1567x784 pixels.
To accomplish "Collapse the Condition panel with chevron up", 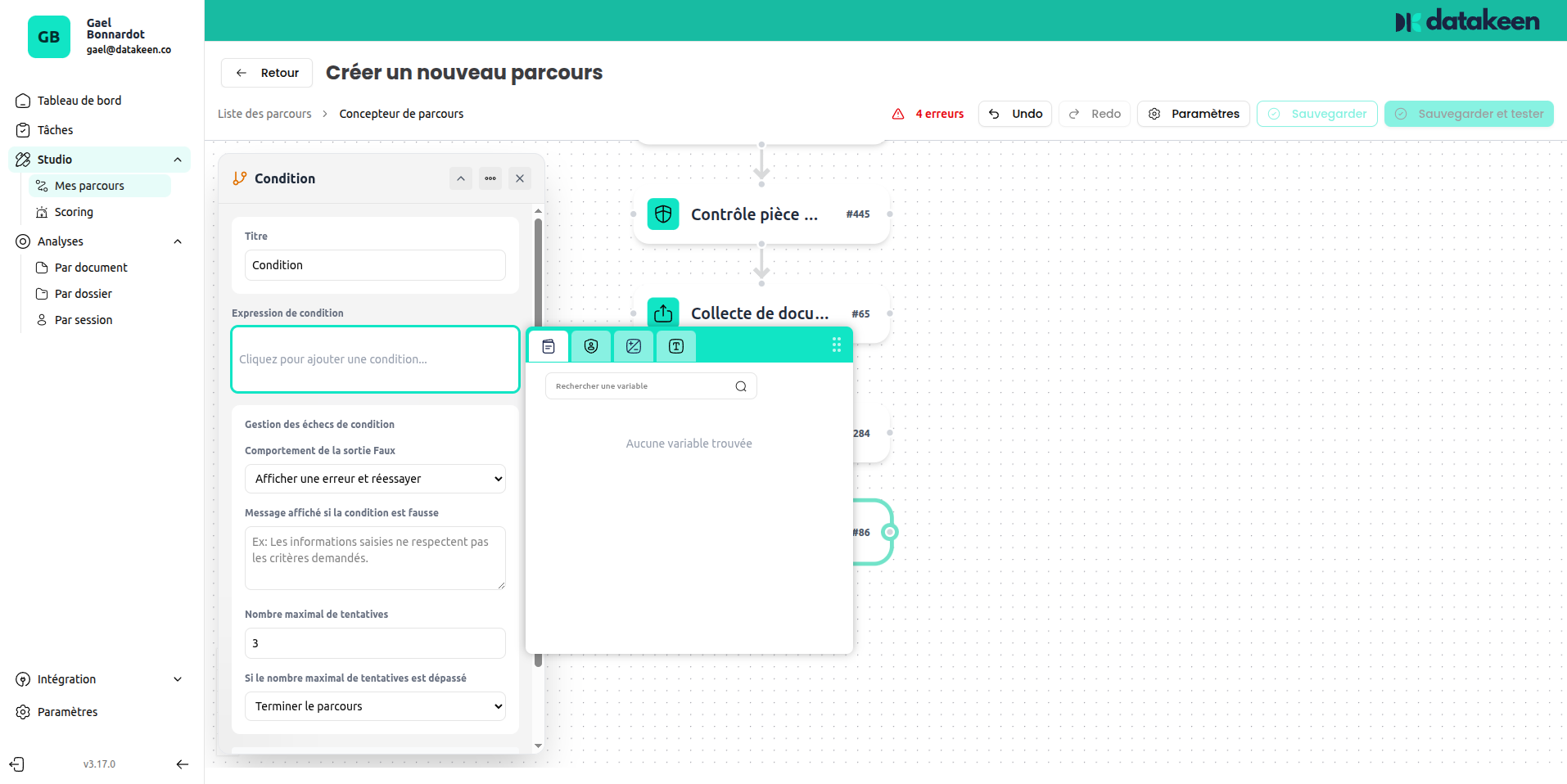I will coord(461,178).
